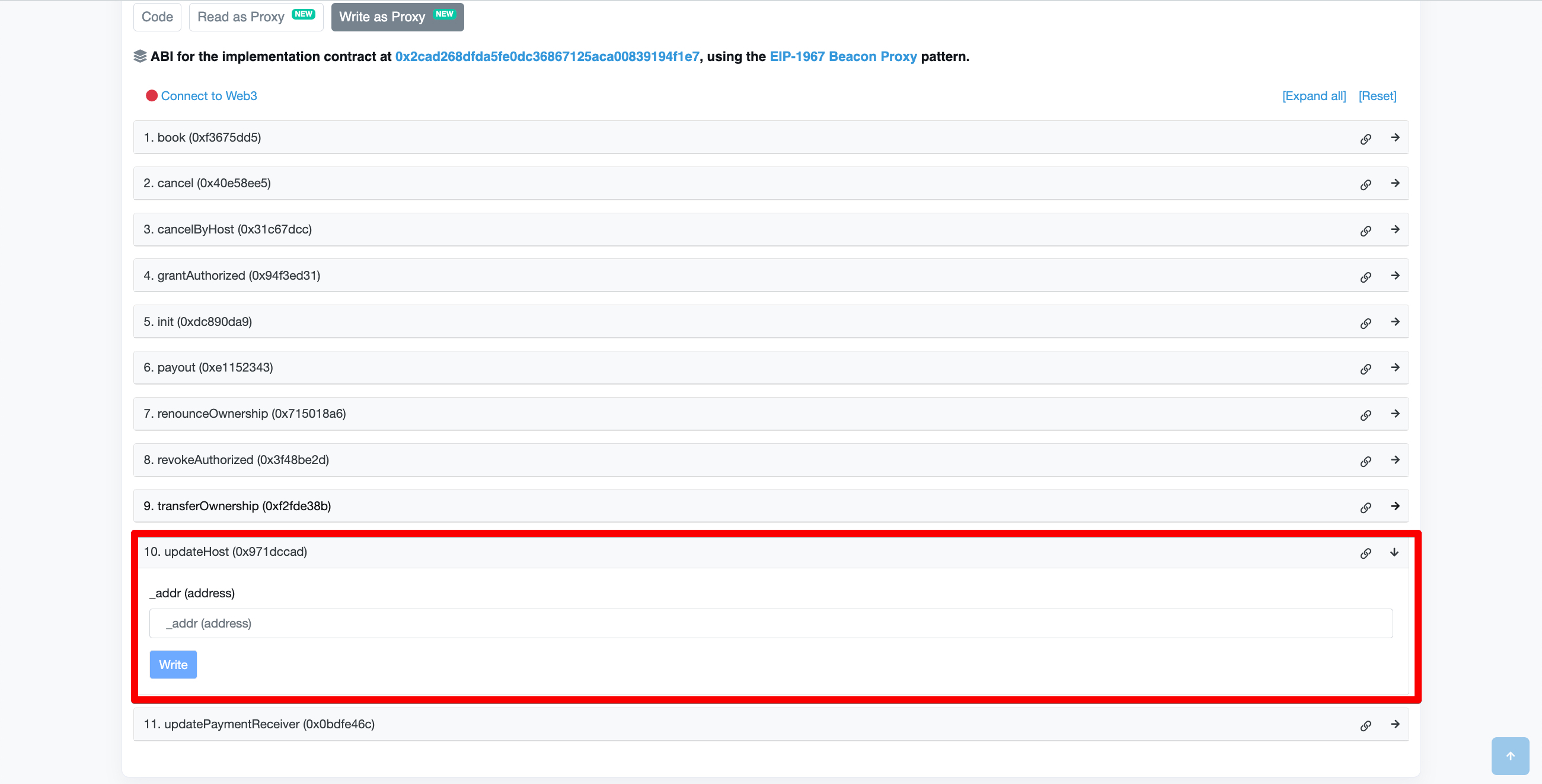
Task: Click the scroll-to-top arrow button
Action: 1509,756
